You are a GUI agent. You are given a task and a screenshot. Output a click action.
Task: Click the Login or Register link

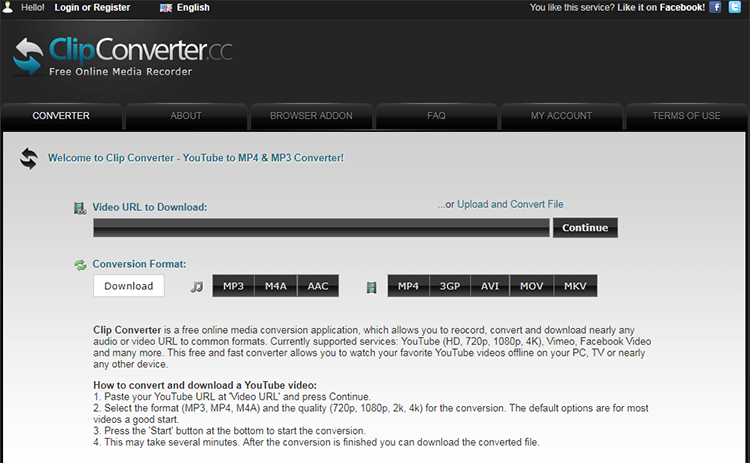(x=92, y=7)
